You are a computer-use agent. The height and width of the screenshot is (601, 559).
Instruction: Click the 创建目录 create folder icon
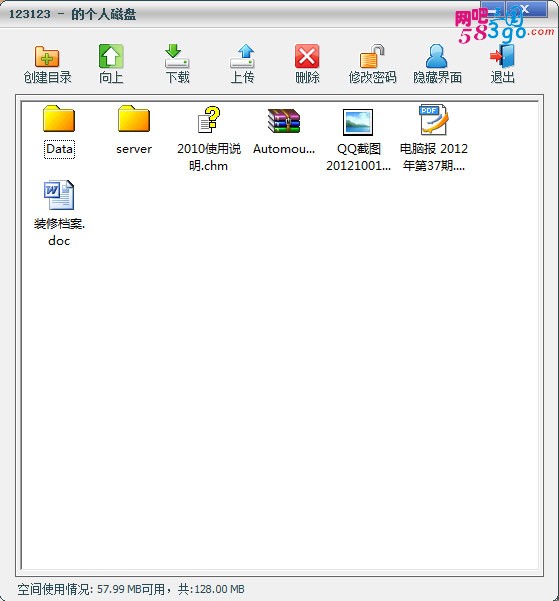[x=47, y=56]
